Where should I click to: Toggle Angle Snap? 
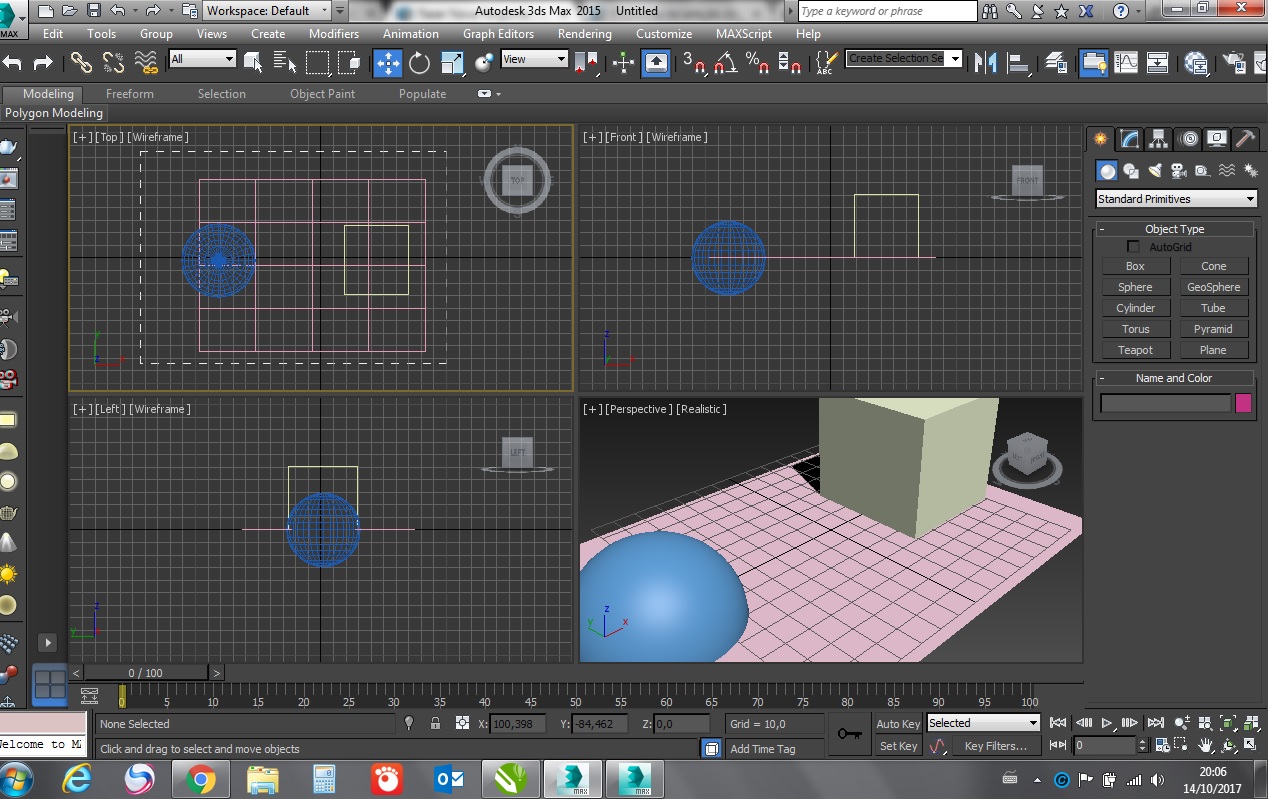click(725, 63)
